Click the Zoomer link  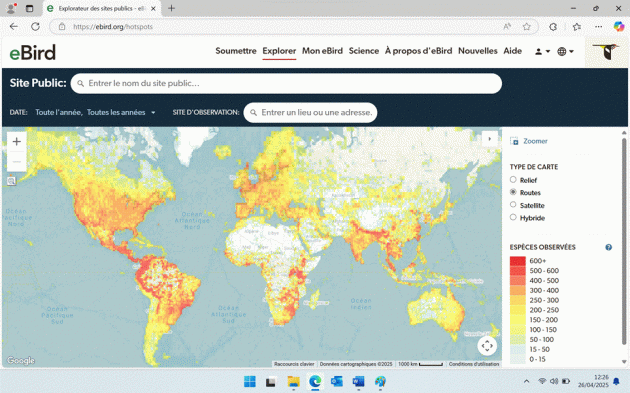click(535, 141)
